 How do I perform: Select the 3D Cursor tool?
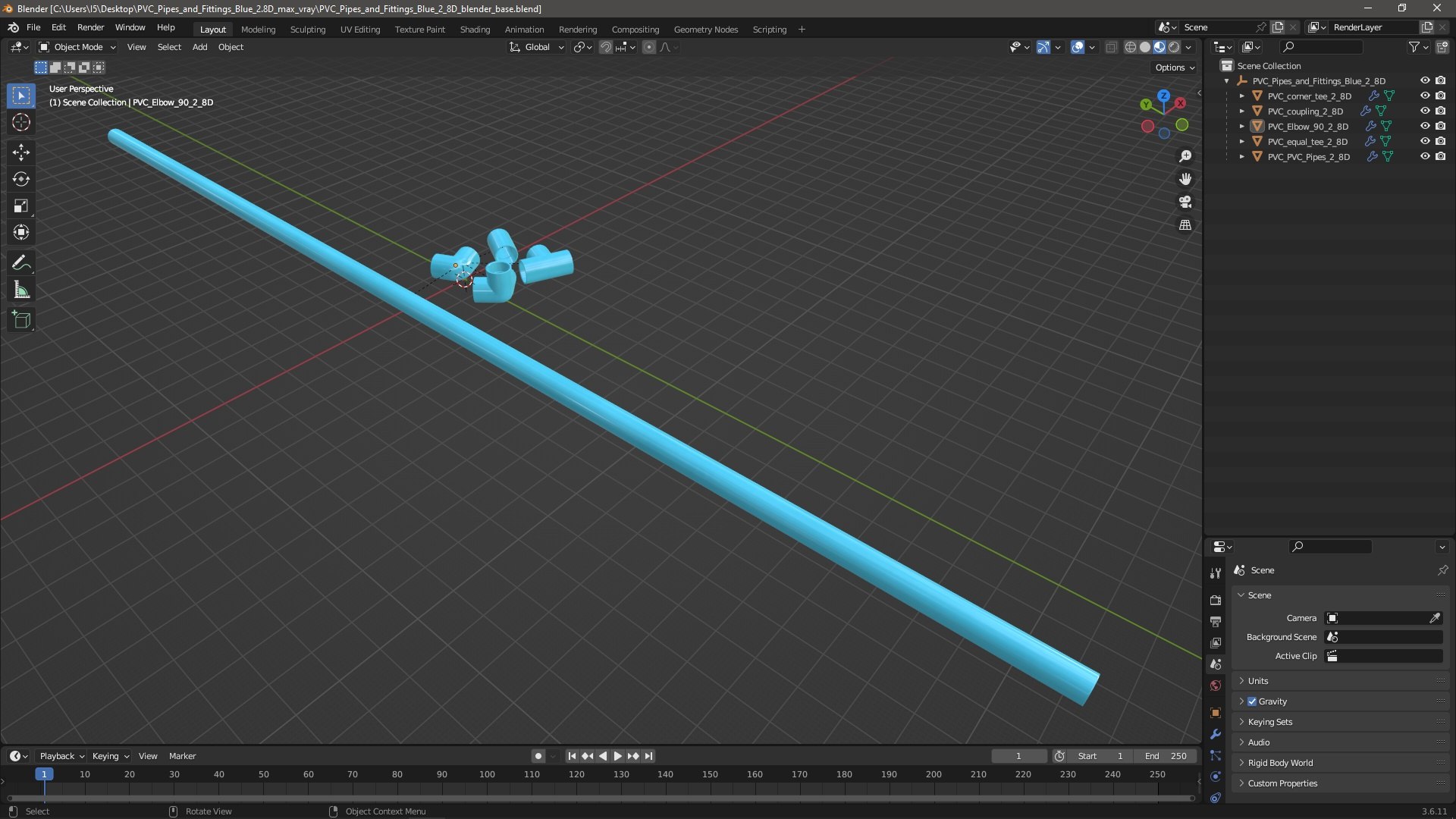pos(21,122)
